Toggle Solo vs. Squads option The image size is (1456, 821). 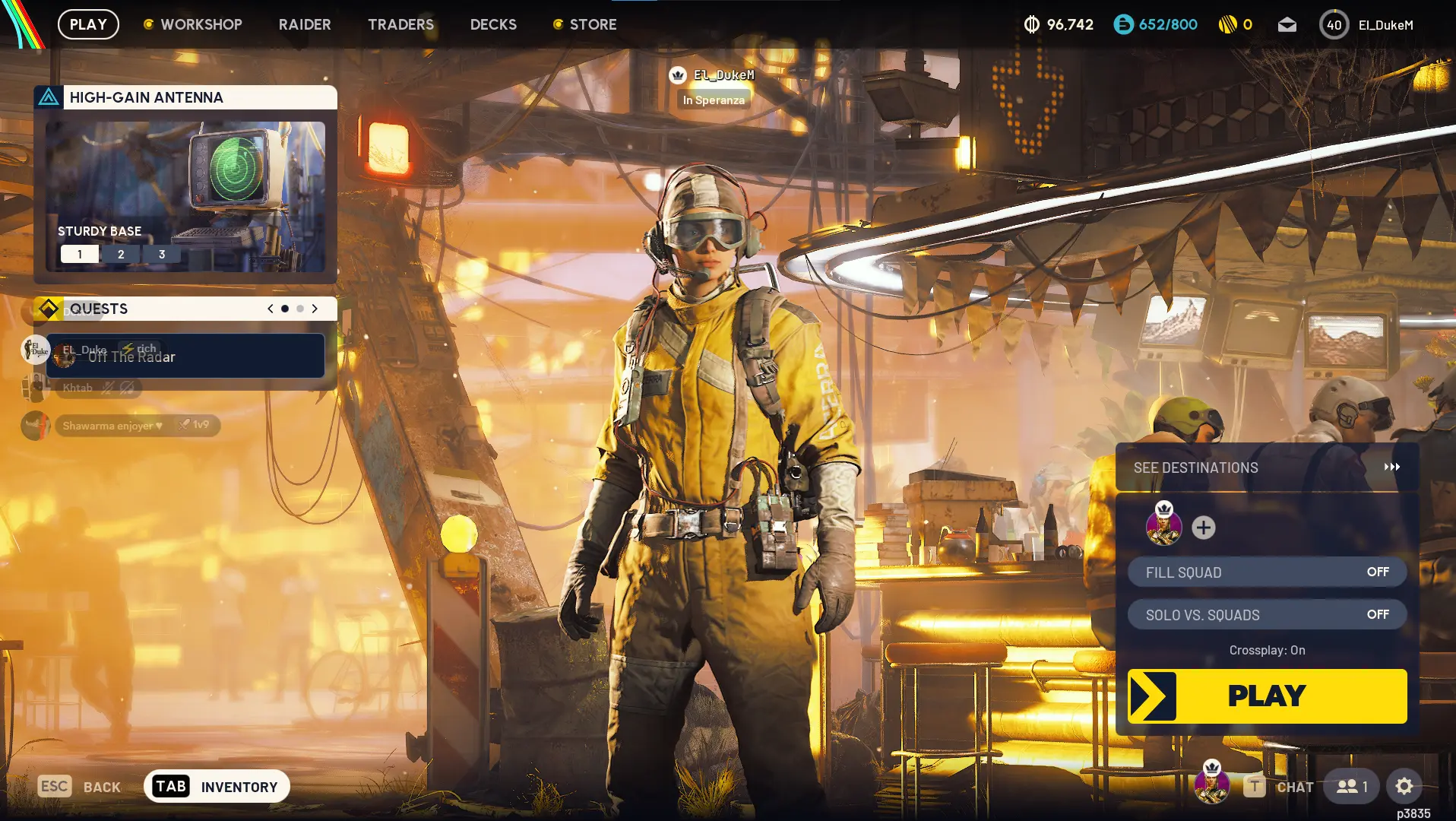[x=1267, y=615]
